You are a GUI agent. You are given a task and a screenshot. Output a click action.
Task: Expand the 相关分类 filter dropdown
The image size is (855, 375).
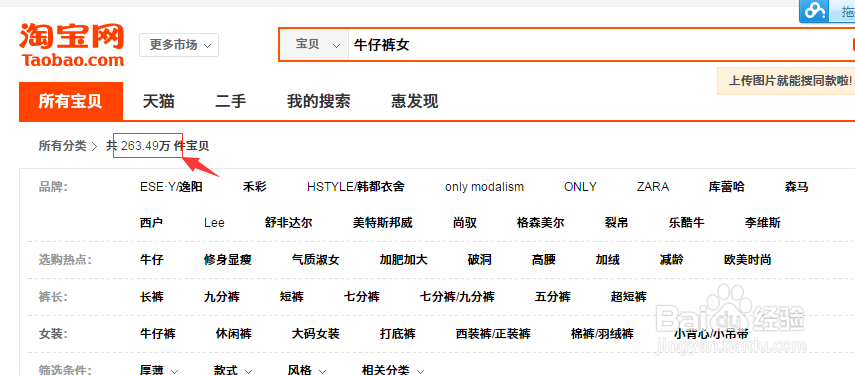[x=393, y=370]
